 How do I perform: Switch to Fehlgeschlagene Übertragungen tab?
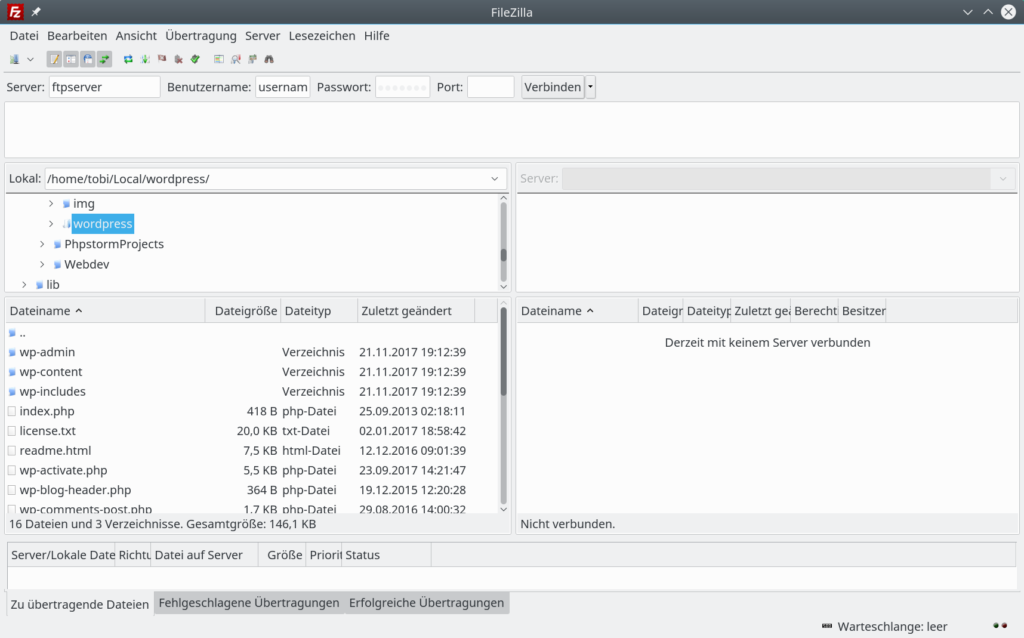(x=249, y=603)
